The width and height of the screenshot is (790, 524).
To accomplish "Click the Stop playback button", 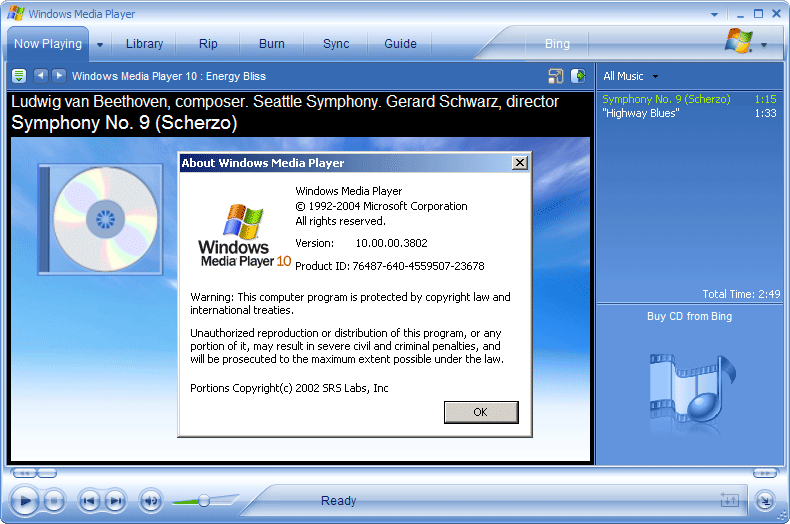I will click(54, 501).
